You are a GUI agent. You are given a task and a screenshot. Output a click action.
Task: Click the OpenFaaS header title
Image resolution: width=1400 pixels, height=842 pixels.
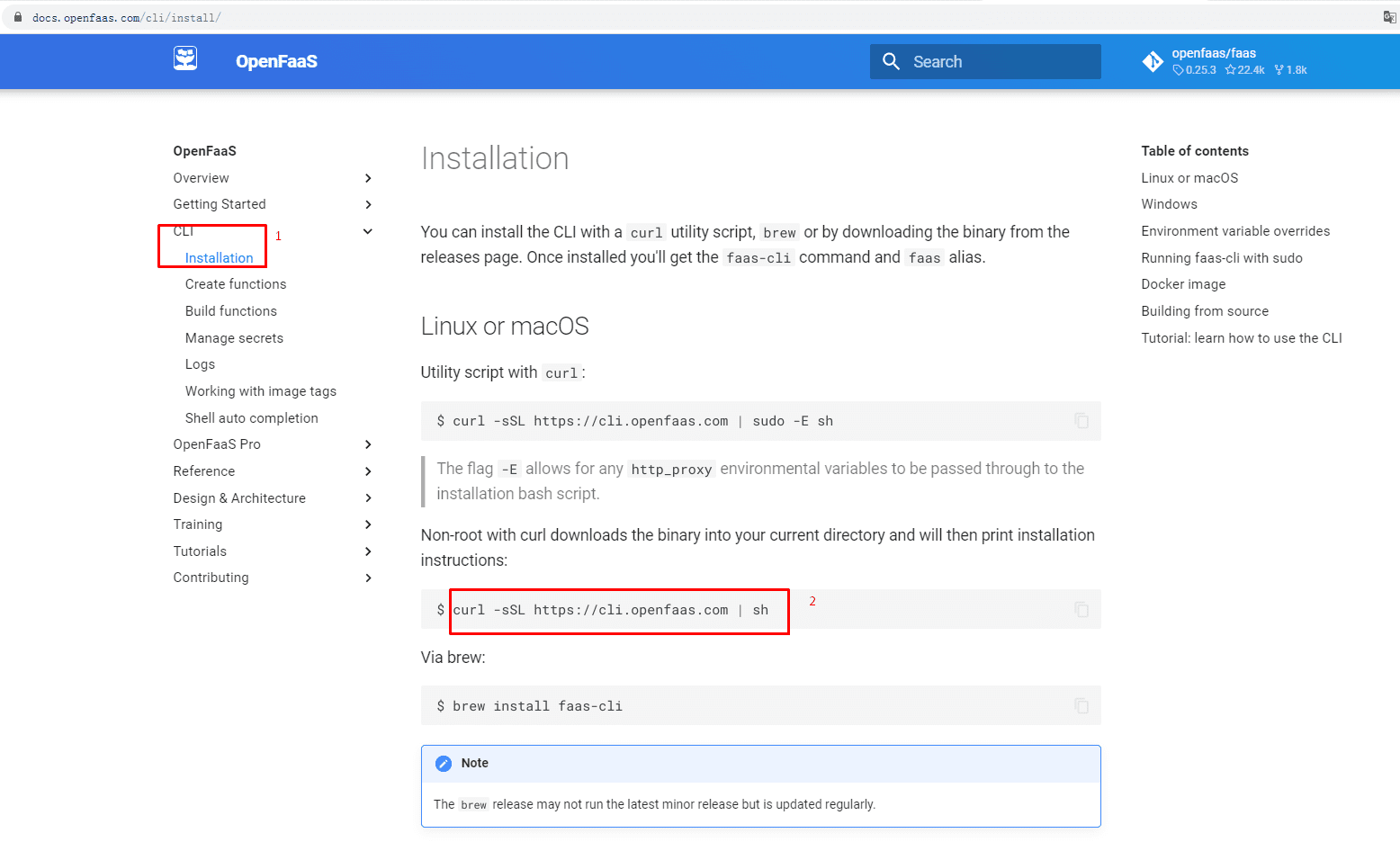[x=276, y=61]
